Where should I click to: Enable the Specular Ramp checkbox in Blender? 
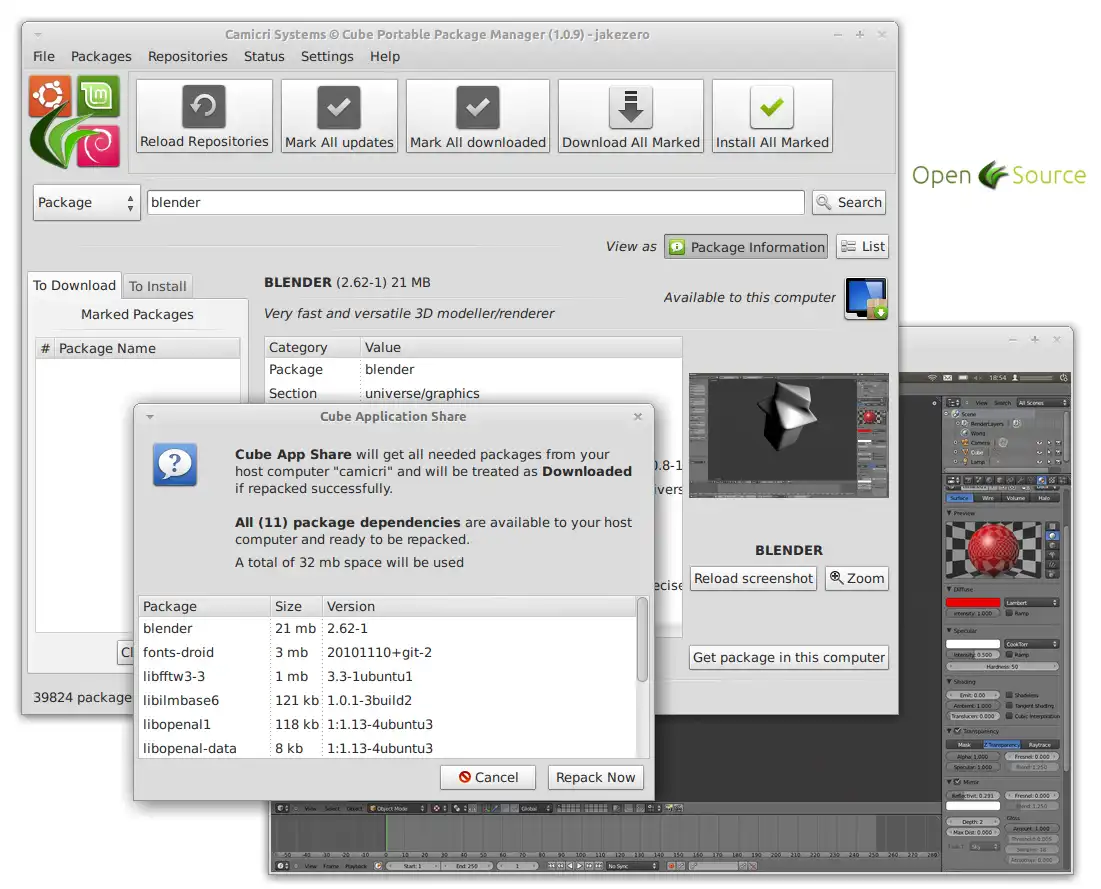coord(1009,654)
